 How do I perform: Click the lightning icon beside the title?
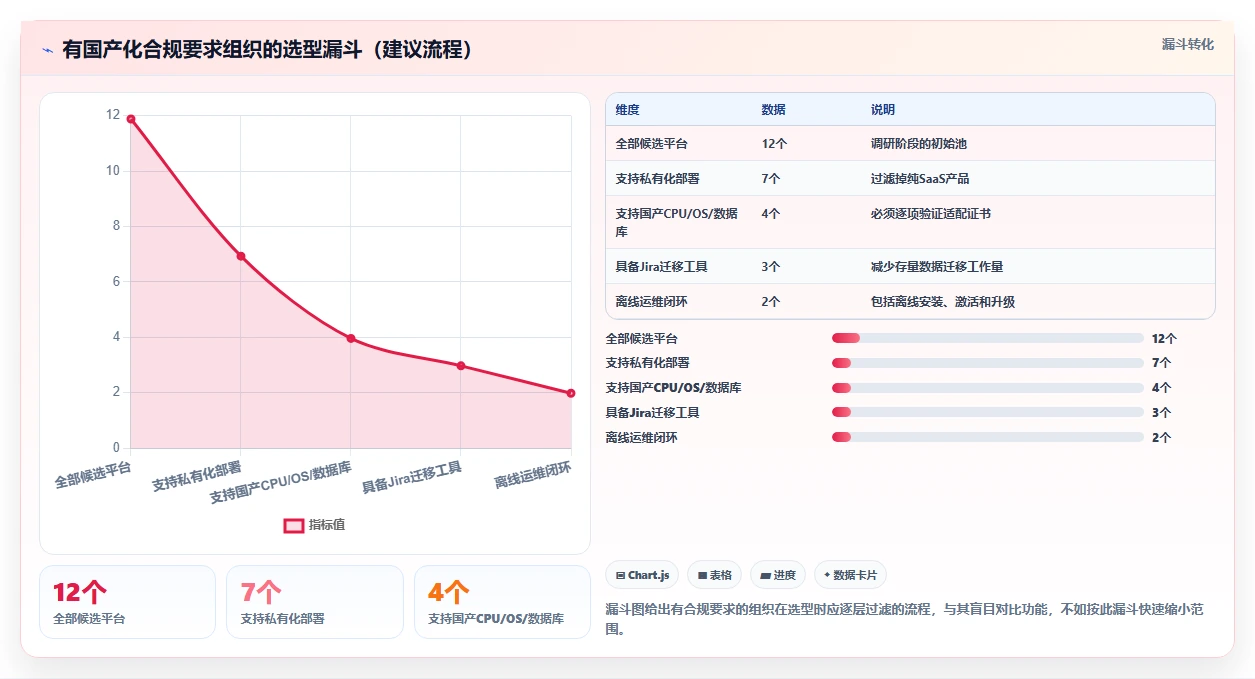(47, 50)
